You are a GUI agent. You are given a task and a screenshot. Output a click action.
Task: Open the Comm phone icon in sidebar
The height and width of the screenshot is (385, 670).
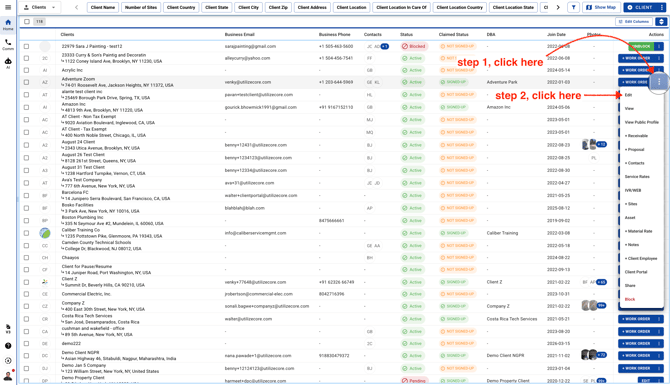coord(8,44)
